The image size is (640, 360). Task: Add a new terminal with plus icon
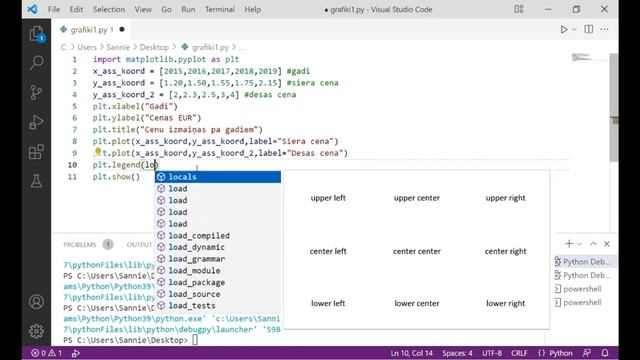pyautogui.click(x=569, y=244)
